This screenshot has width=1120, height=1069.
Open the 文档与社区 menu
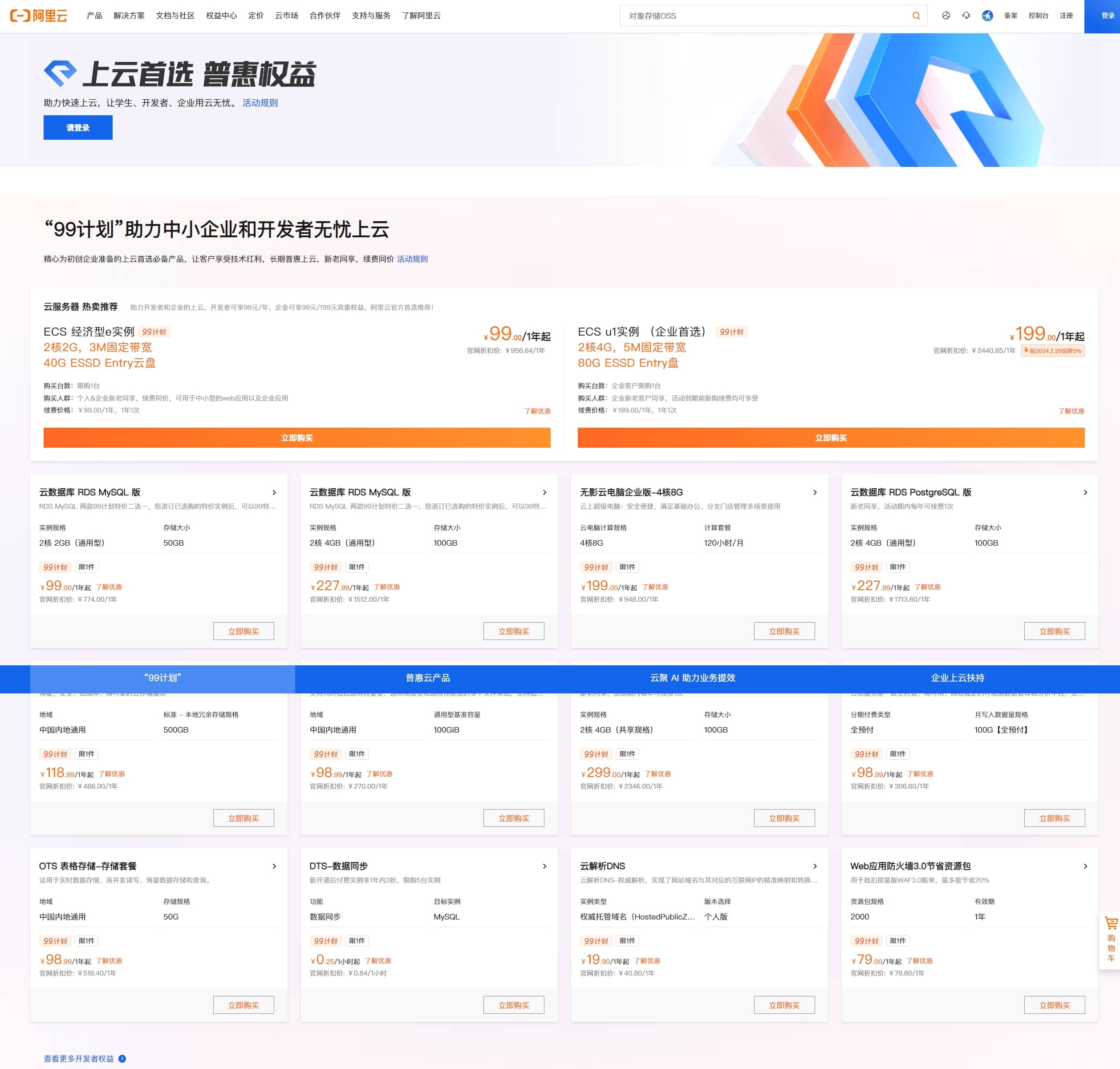click(175, 16)
